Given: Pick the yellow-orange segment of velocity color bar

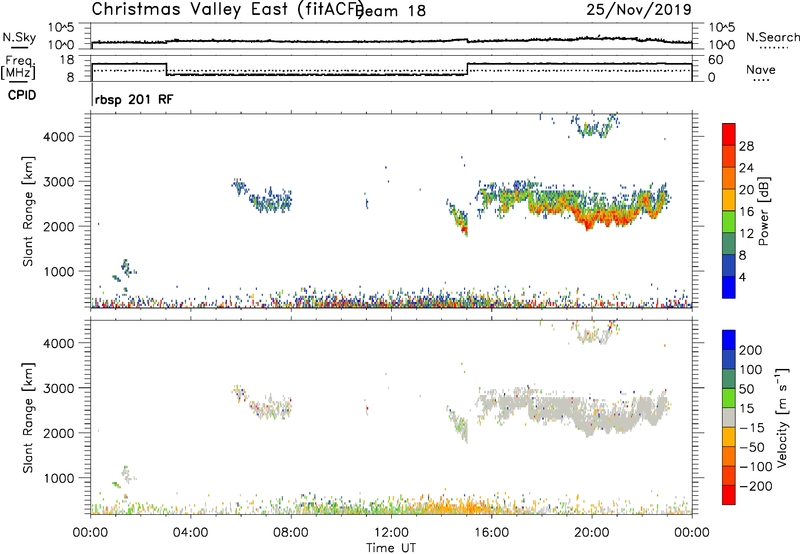Looking at the screenshot, I should tap(729, 437).
